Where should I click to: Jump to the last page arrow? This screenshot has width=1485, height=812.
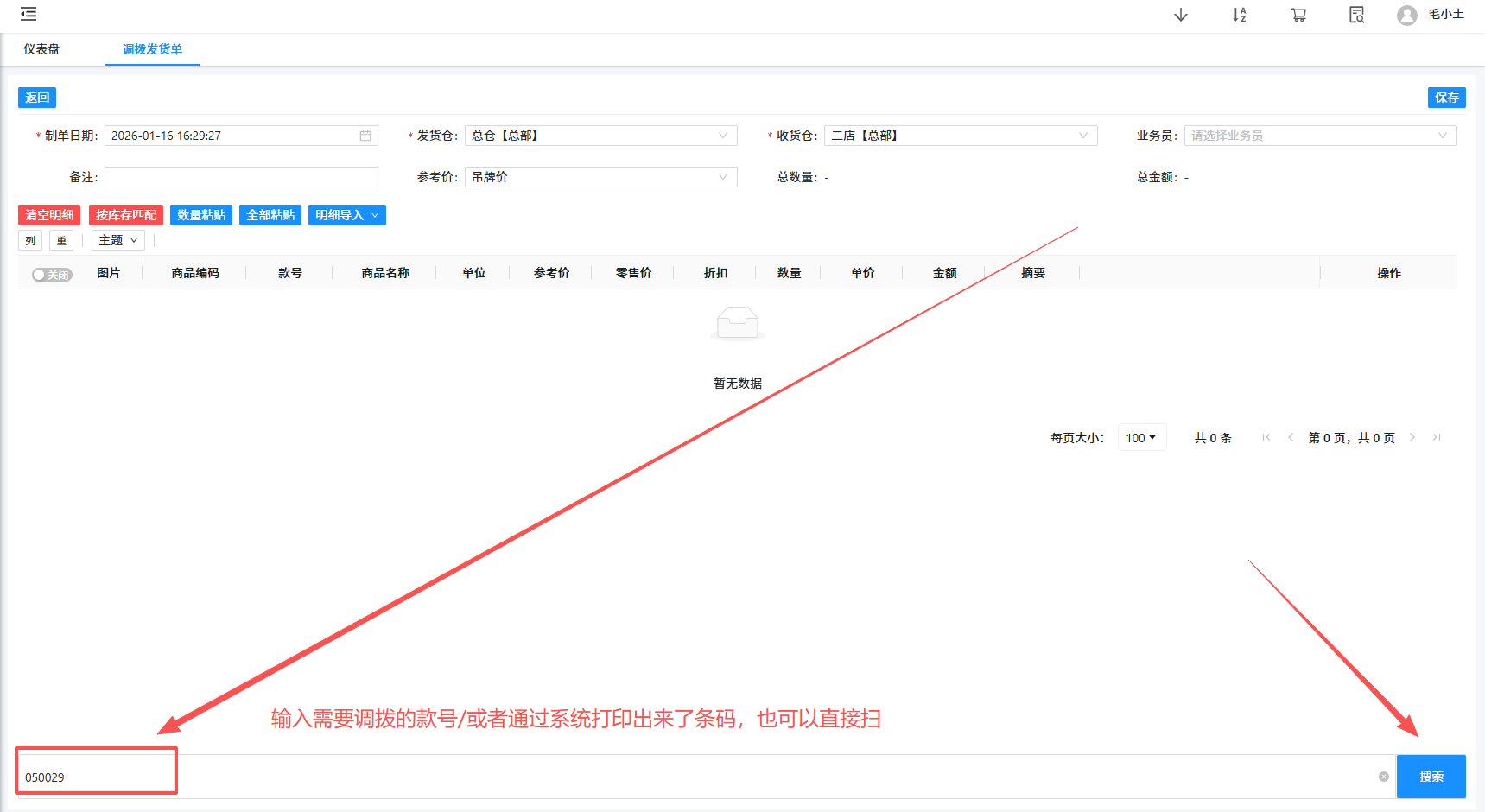1437,437
